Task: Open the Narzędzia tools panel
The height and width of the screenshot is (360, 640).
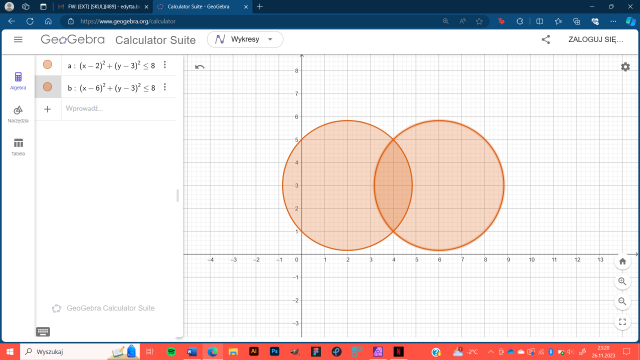Action: click(18, 114)
